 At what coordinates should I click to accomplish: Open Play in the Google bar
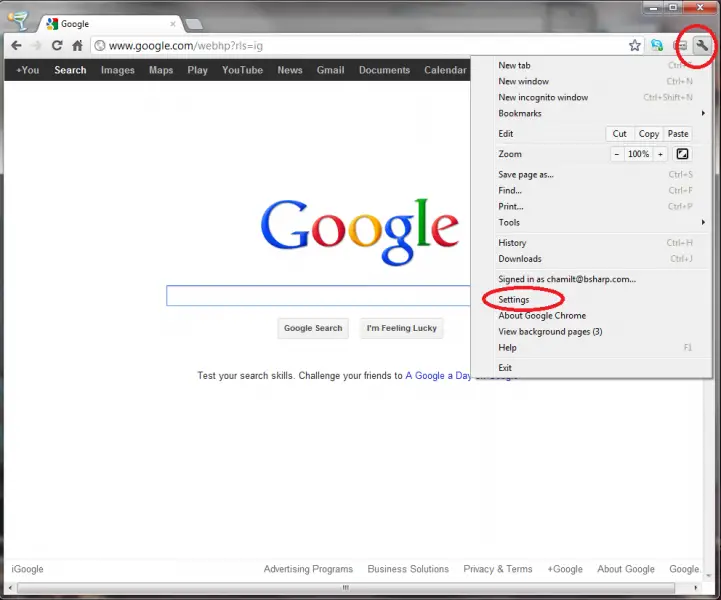coord(197,70)
